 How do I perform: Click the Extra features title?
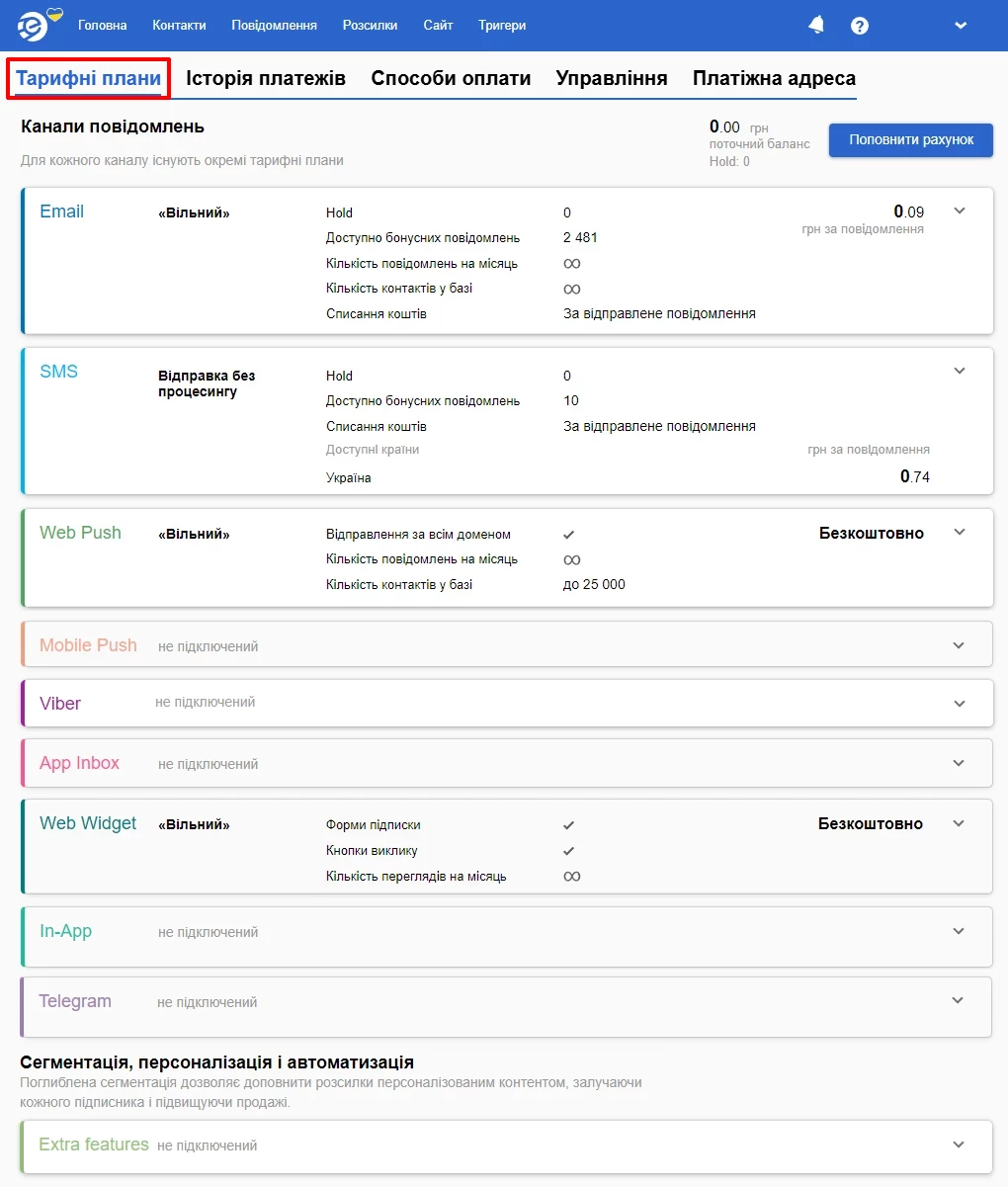(x=94, y=1145)
